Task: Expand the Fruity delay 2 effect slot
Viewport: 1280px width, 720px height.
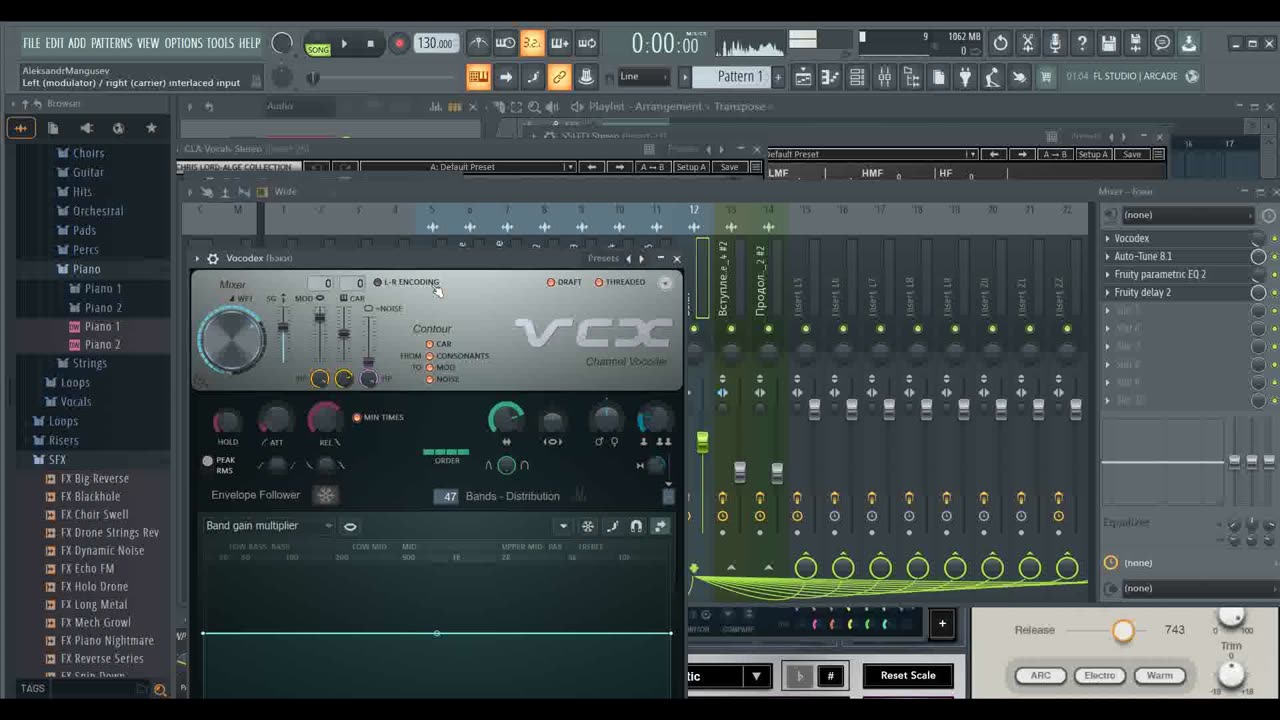Action: (x=1108, y=292)
